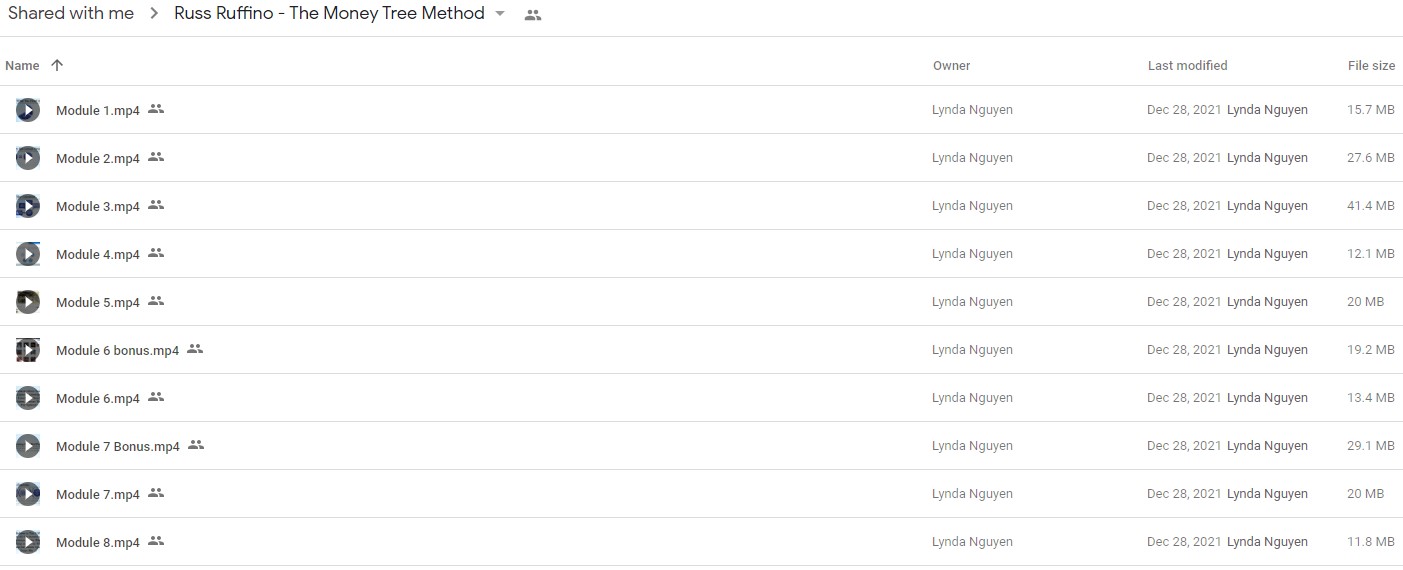Click the Owner column header
The height and width of the screenshot is (570, 1403).
951,65
